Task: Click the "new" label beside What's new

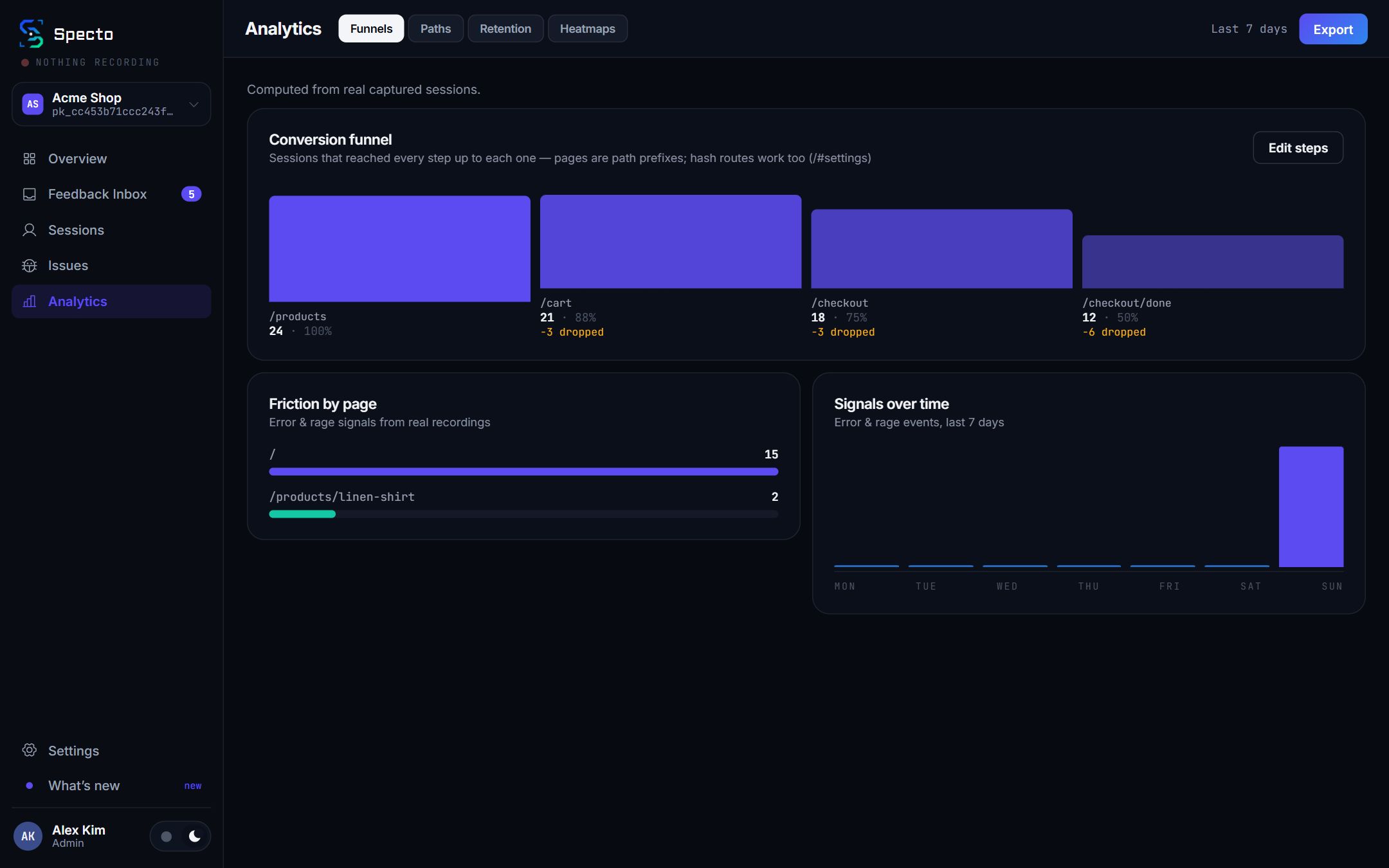Action: pyautogui.click(x=193, y=786)
